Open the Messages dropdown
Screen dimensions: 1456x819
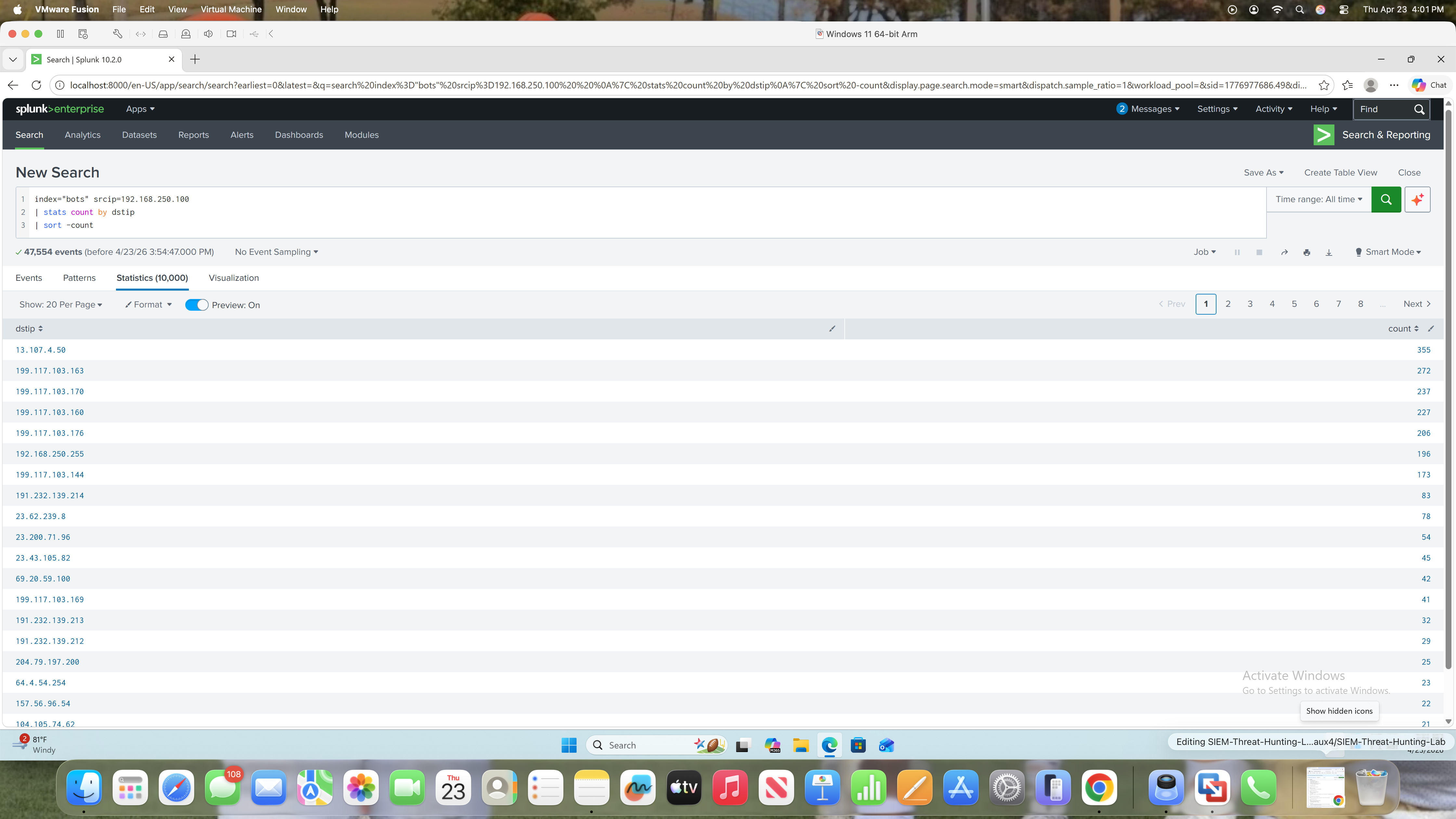pos(1148,109)
